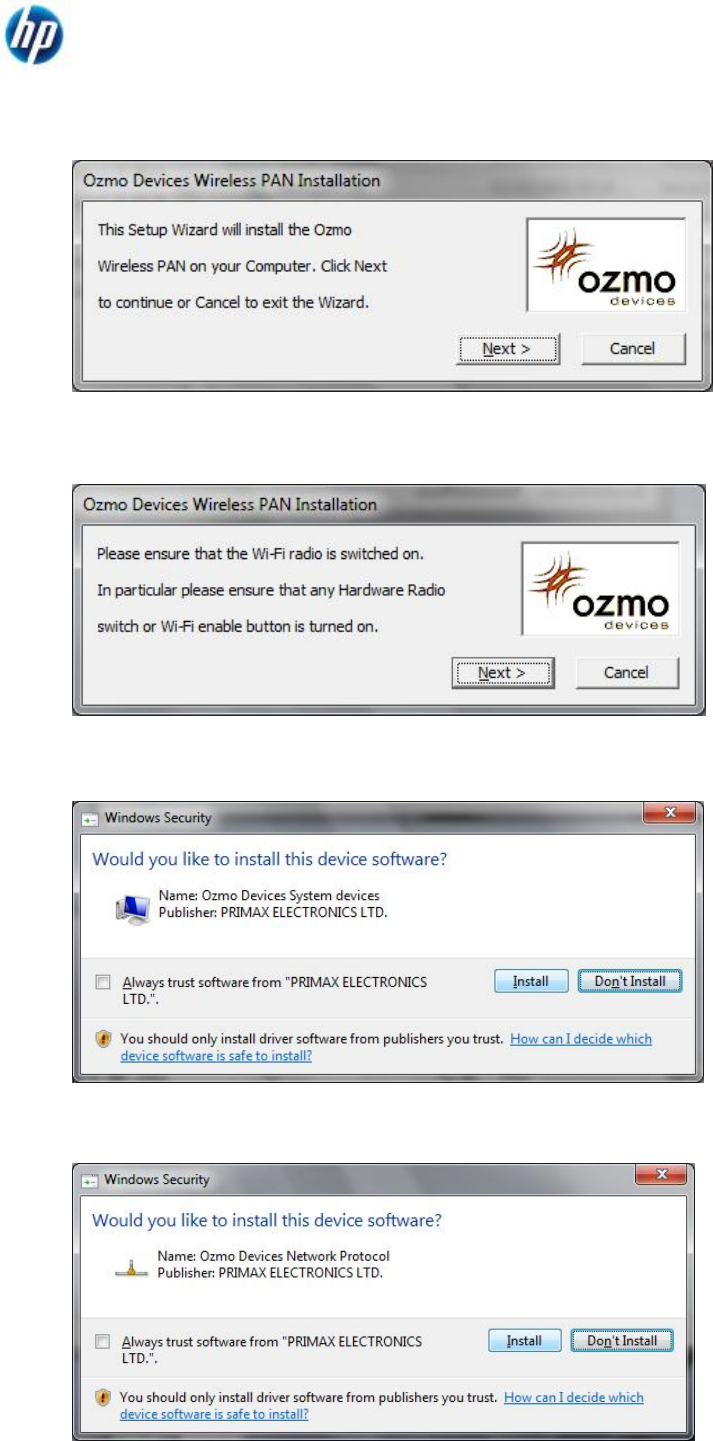Click Windows Security title icon of System devices dialog

pos(88,818)
